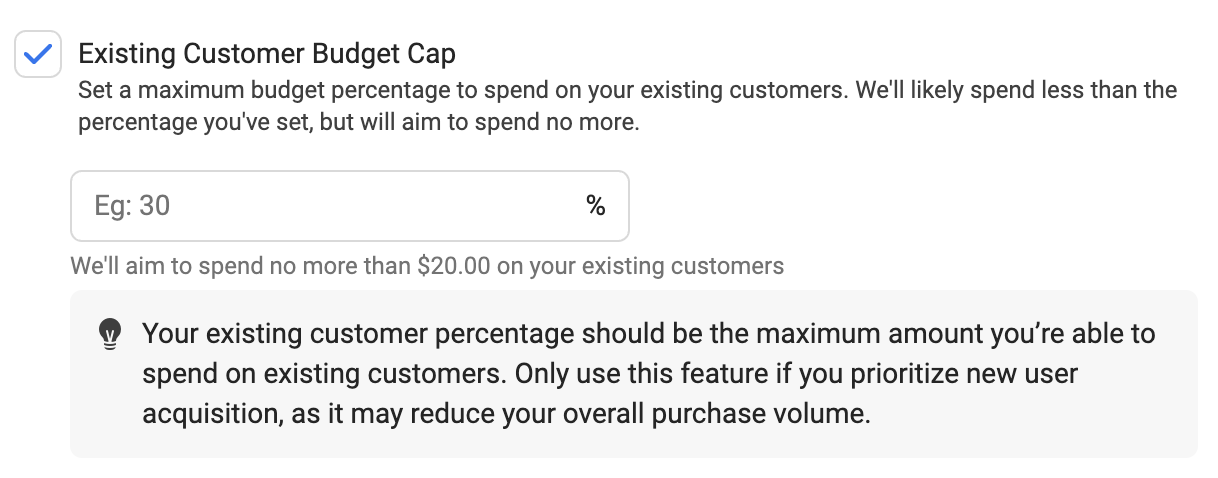Image resolution: width=1218 pixels, height=478 pixels.
Task: Click the blue checkmark in the checkbox
Action: [38, 54]
